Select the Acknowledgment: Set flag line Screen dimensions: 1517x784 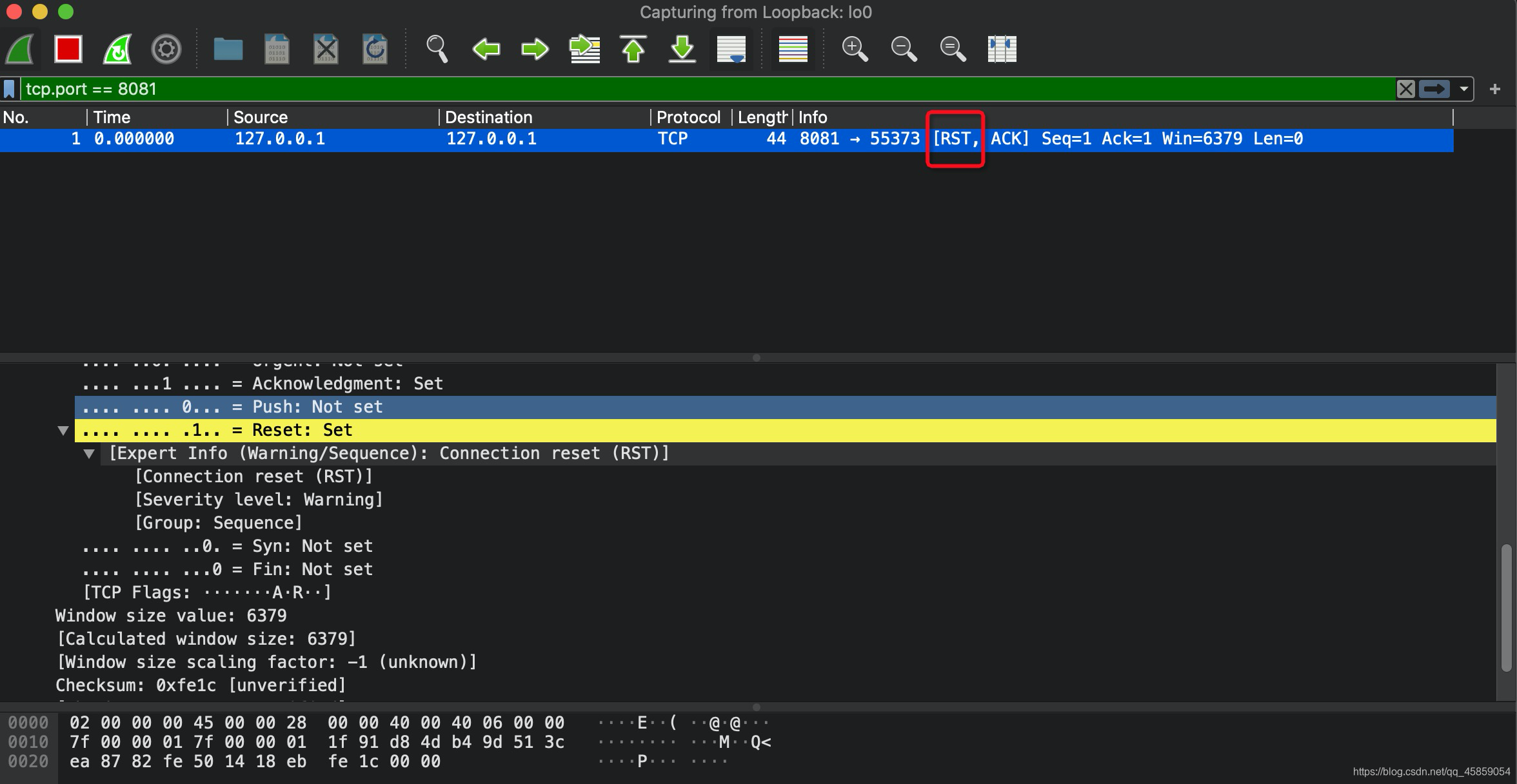pyautogui.click(x=786, y=384)
